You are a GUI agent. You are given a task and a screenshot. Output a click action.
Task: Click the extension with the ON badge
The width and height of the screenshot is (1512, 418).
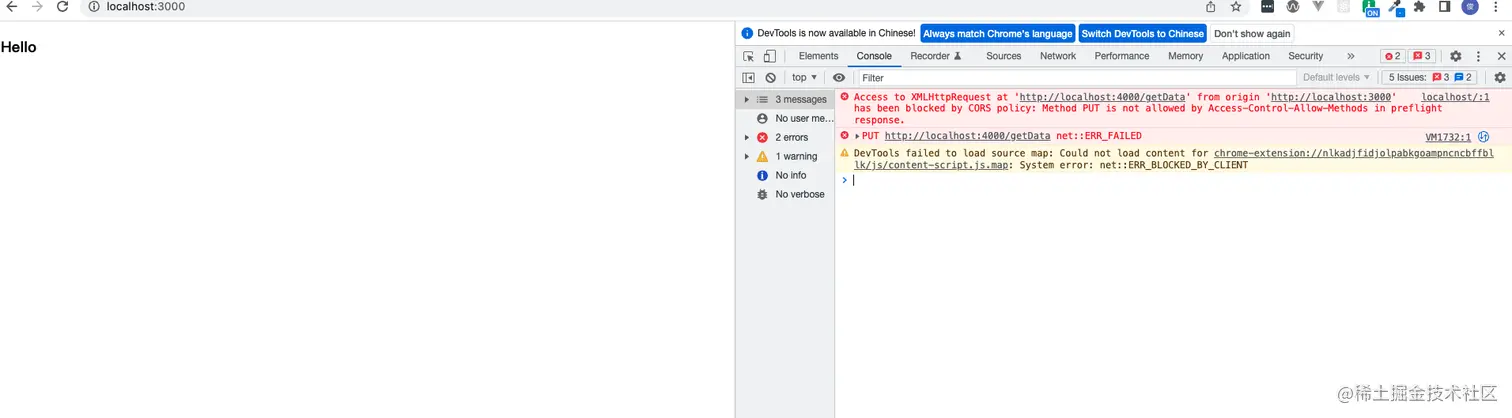click(x=1371, y=8)
